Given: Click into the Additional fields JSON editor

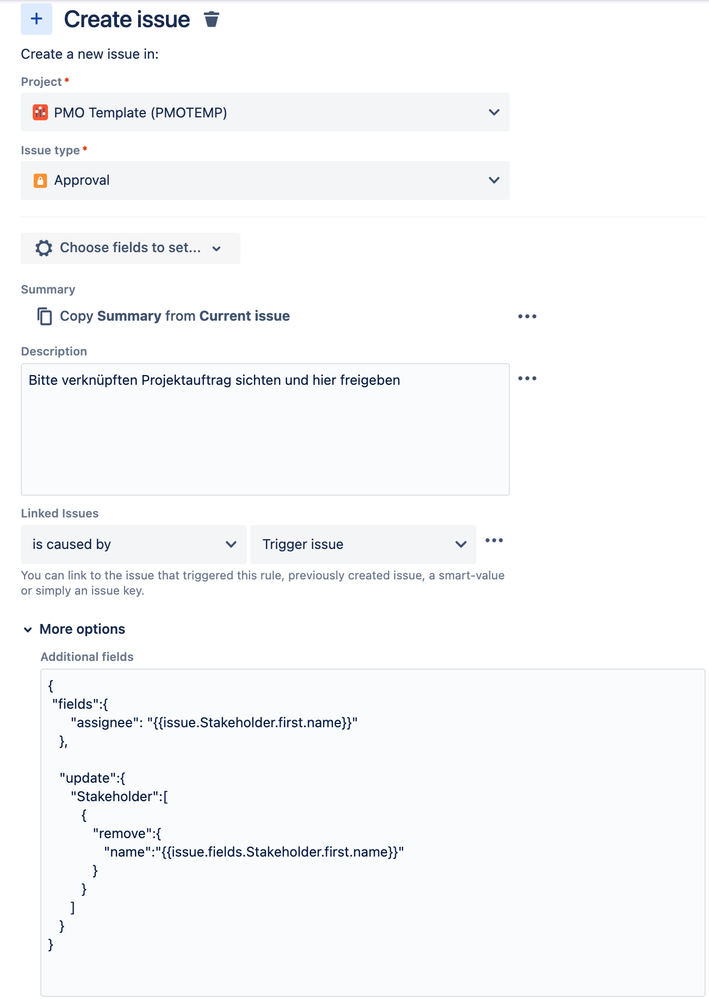Looking at the screenshot, I should tap(373, 832).
